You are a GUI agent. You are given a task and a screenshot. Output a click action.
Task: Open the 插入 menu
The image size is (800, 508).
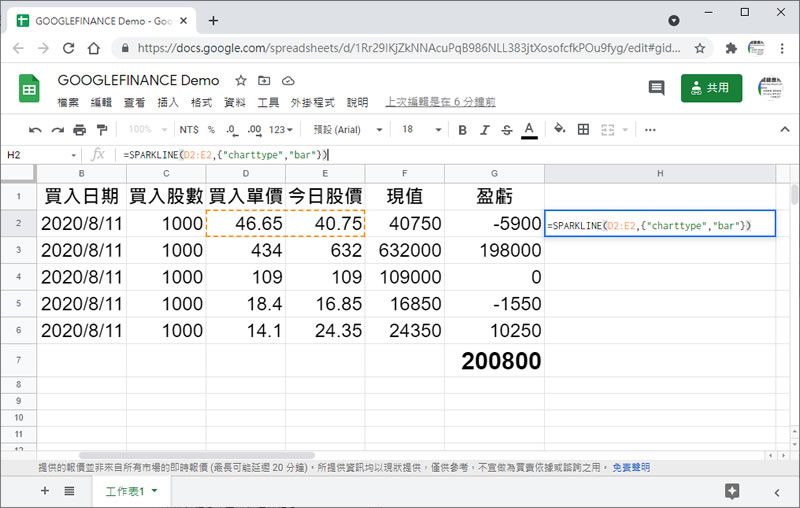tap(168, 103)
